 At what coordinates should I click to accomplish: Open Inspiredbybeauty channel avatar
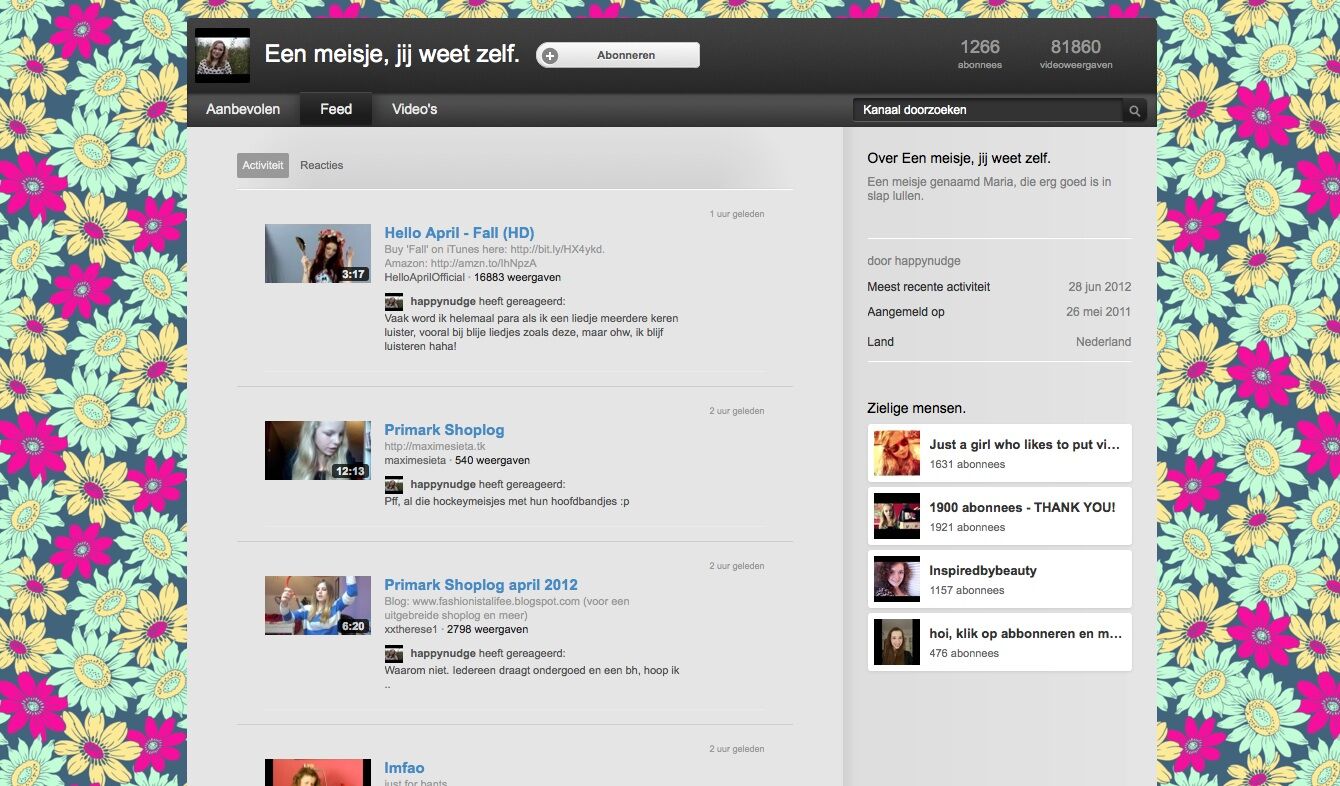(896, 579)
